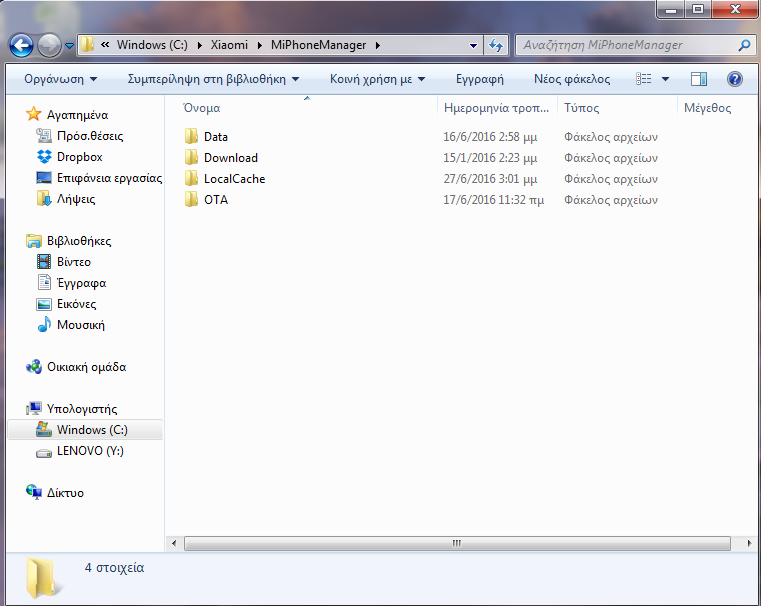The width and height of the screenshot is (761, 606).
Task: Refresh the folder with the refresh icon
Action: point(496,46)
